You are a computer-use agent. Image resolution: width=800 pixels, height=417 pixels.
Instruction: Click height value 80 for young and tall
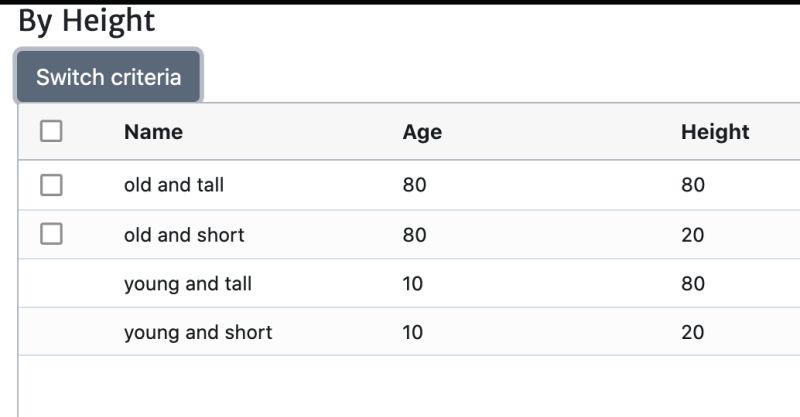coord(693,284)
